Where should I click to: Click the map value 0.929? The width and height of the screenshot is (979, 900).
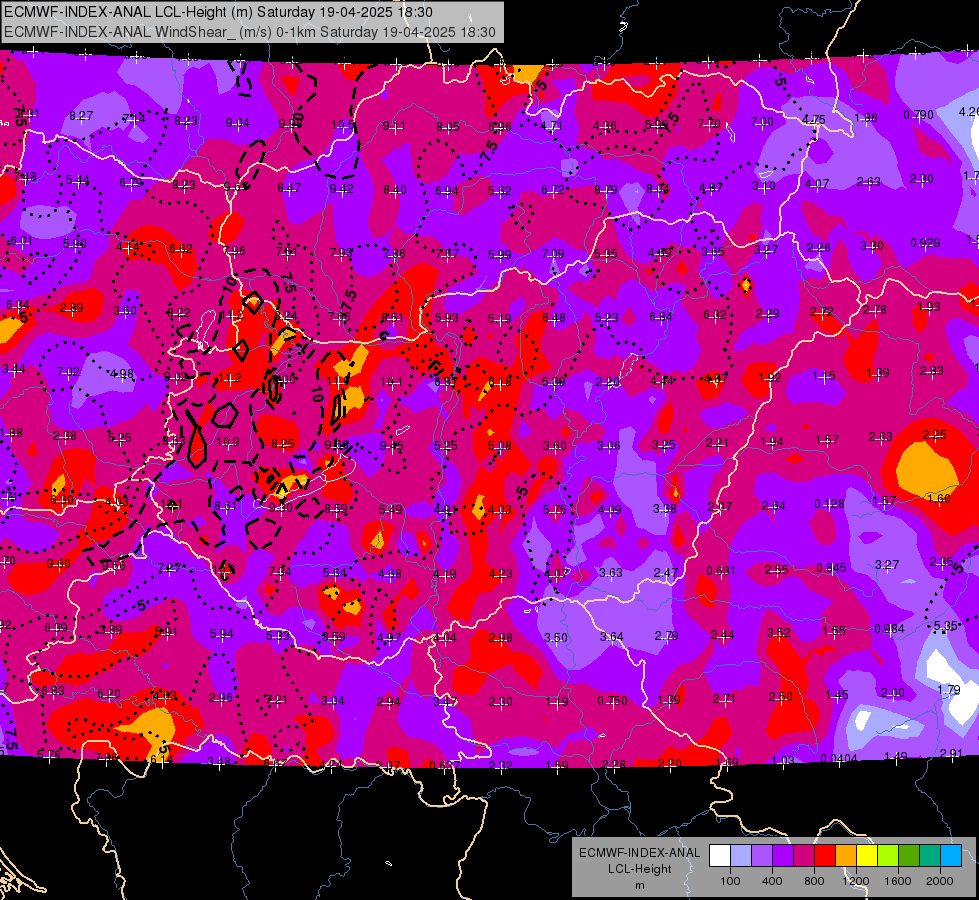tap(925, 243)
